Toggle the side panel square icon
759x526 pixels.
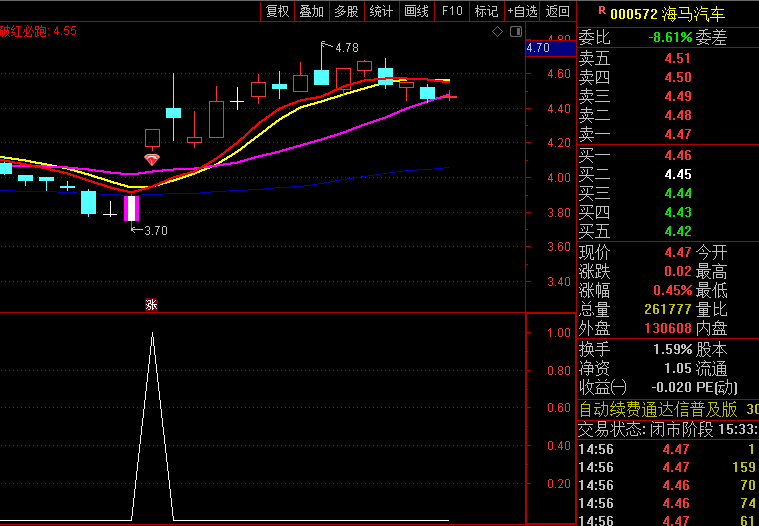(516, 32)
